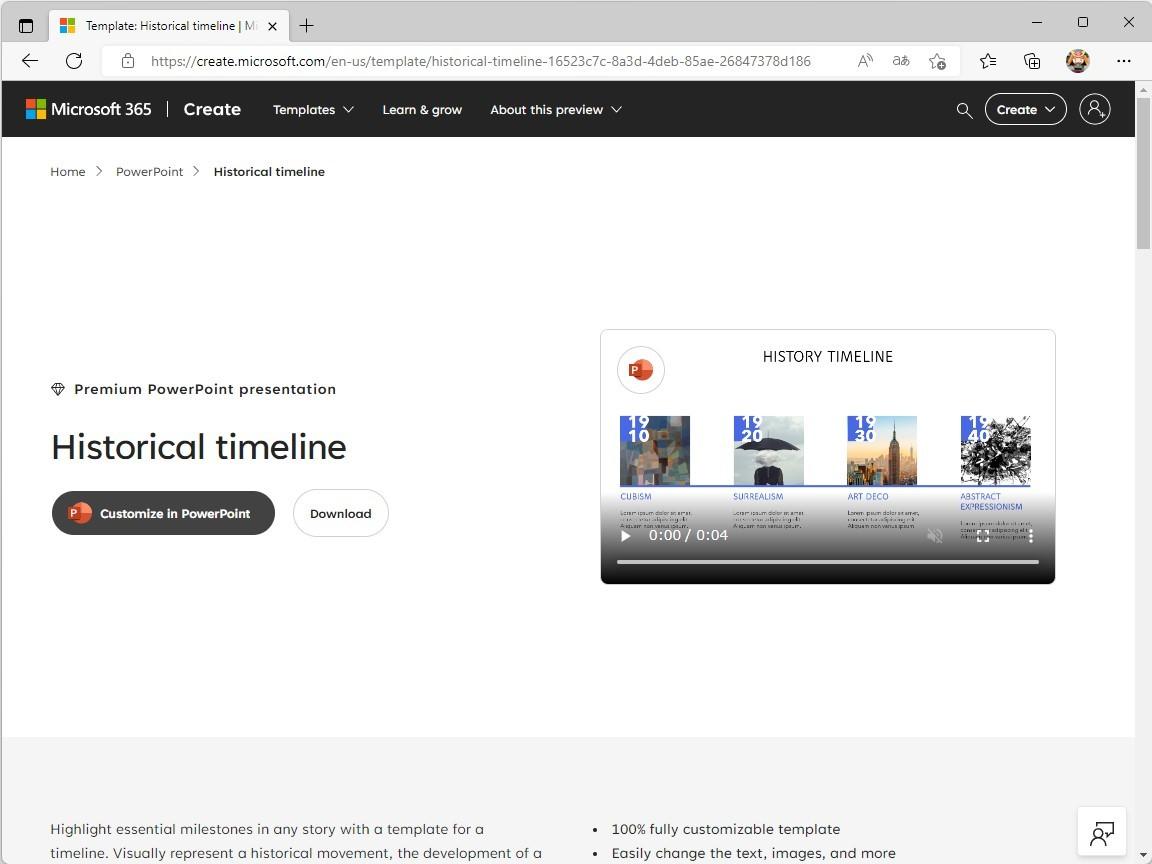Go back to the previous page
1152x864 pixels.
click(30, 61)
